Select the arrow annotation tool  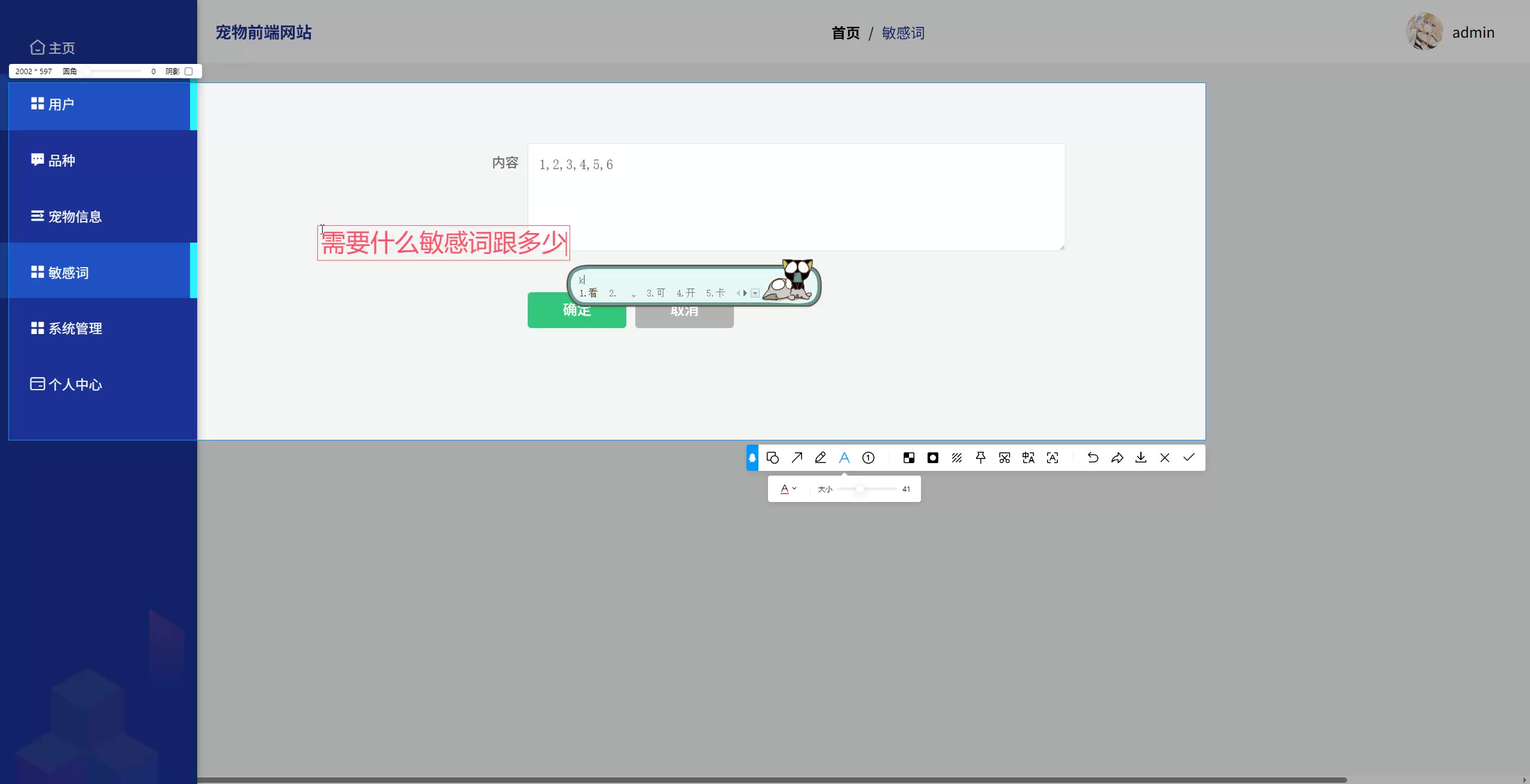point(797,458)
